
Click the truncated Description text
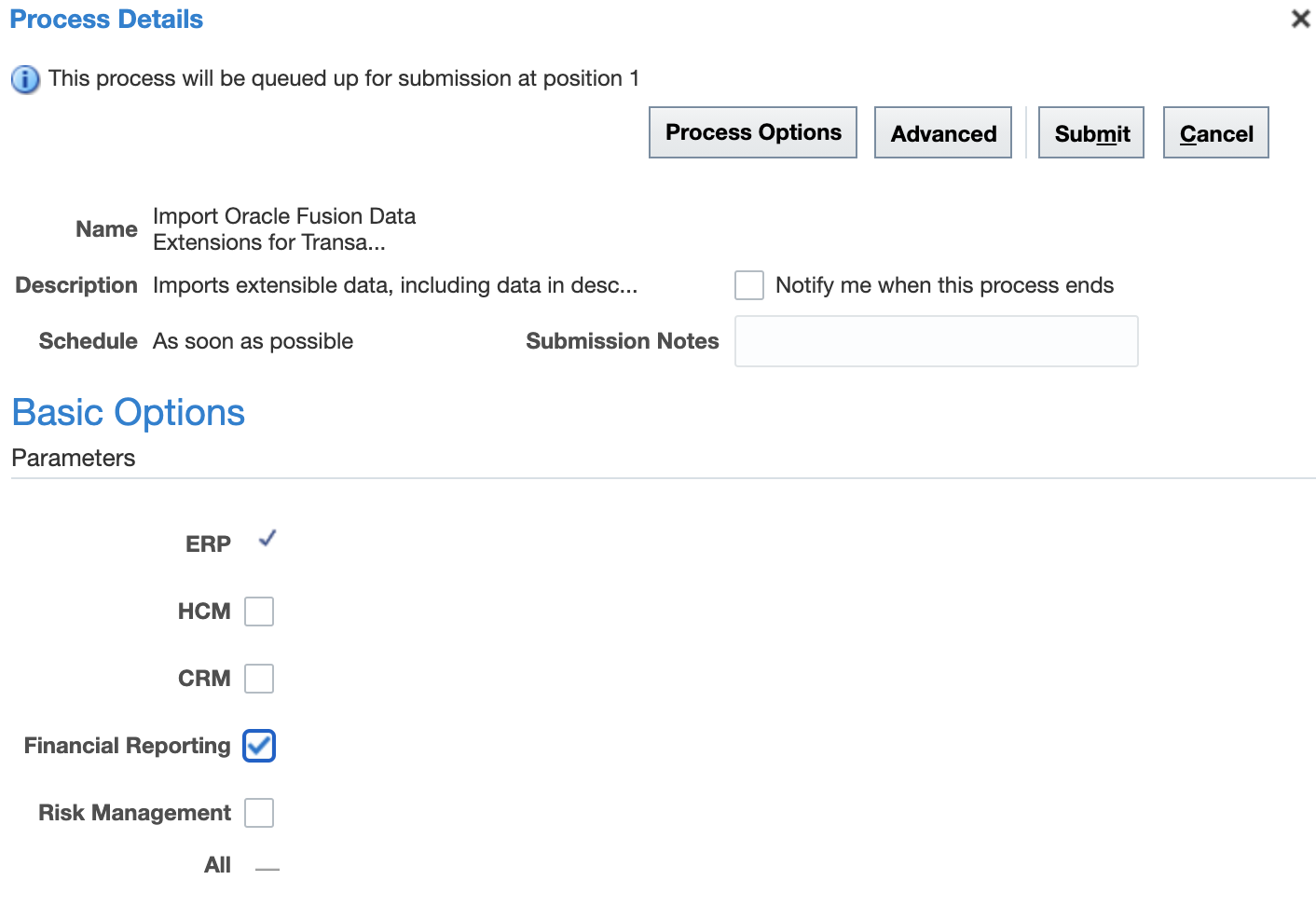(395, 285)
